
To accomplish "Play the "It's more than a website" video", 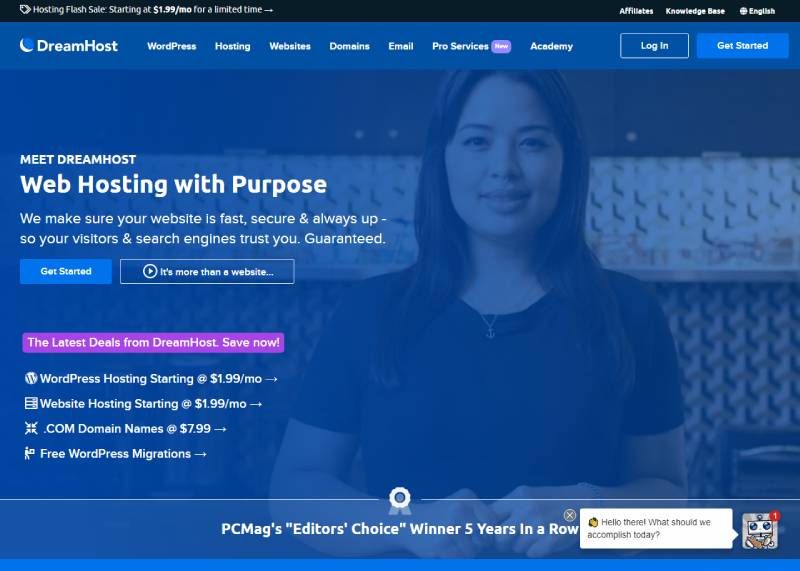I will click(x=207, y=271).
